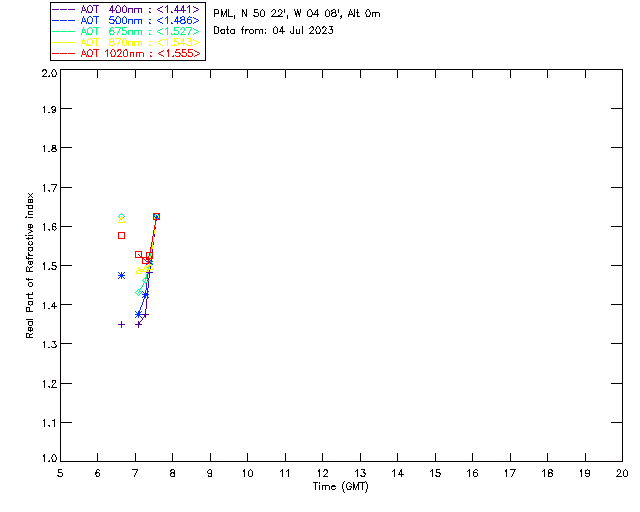Viewport: 640px width, 512px height.
Task: Click the 11 label on the time axis
Action: [x=285, y=473]
